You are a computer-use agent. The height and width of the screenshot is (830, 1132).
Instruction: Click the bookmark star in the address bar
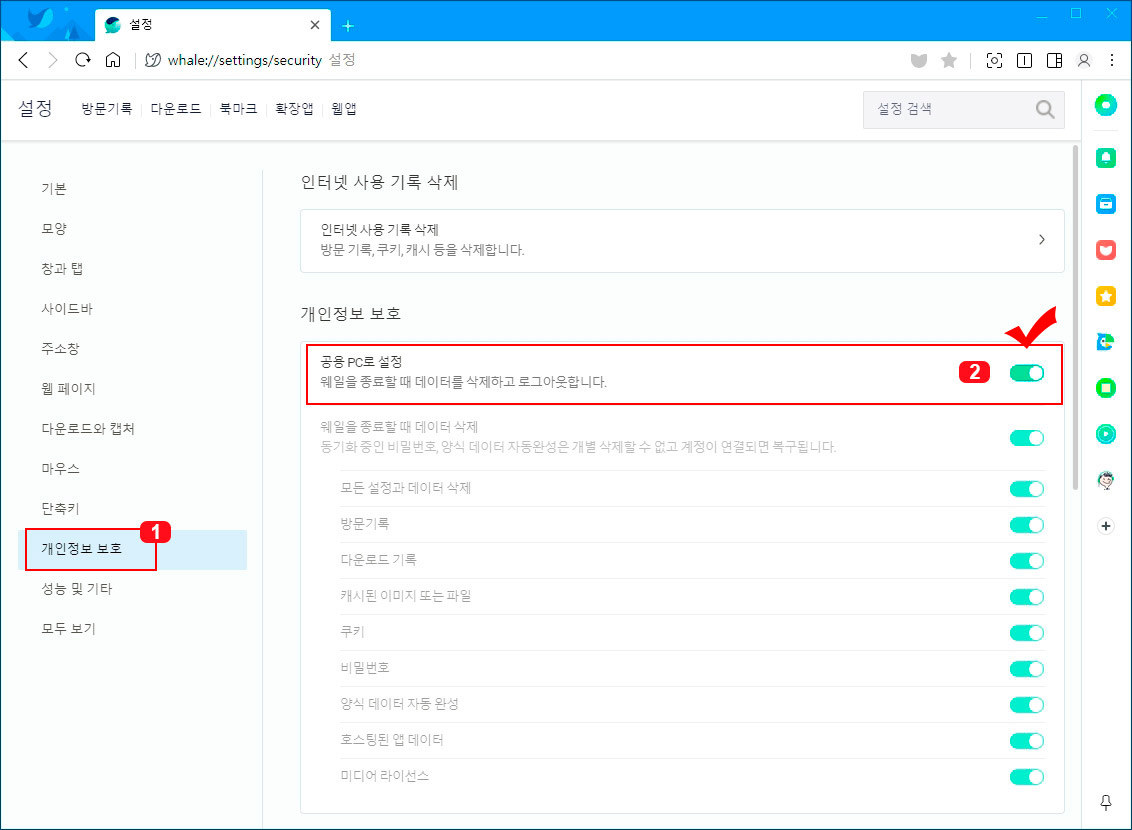click(948, 60)
